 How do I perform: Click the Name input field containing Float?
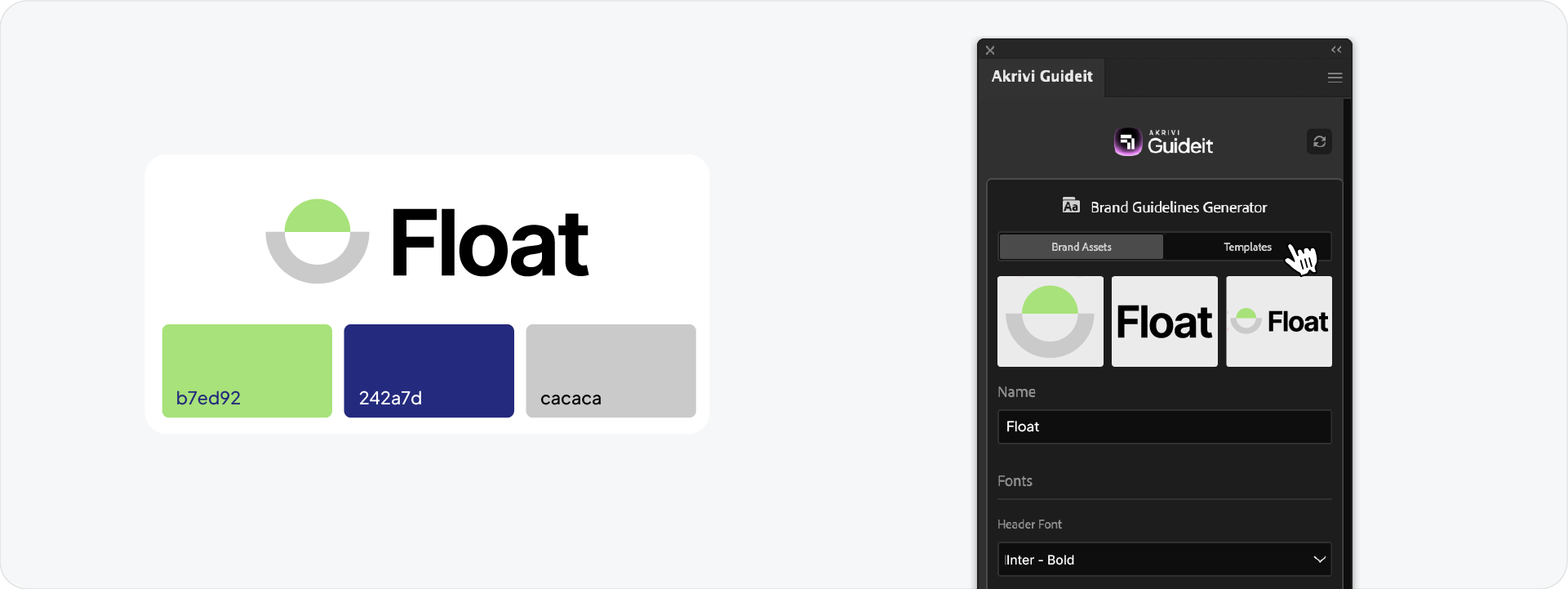click(1164, 426)
